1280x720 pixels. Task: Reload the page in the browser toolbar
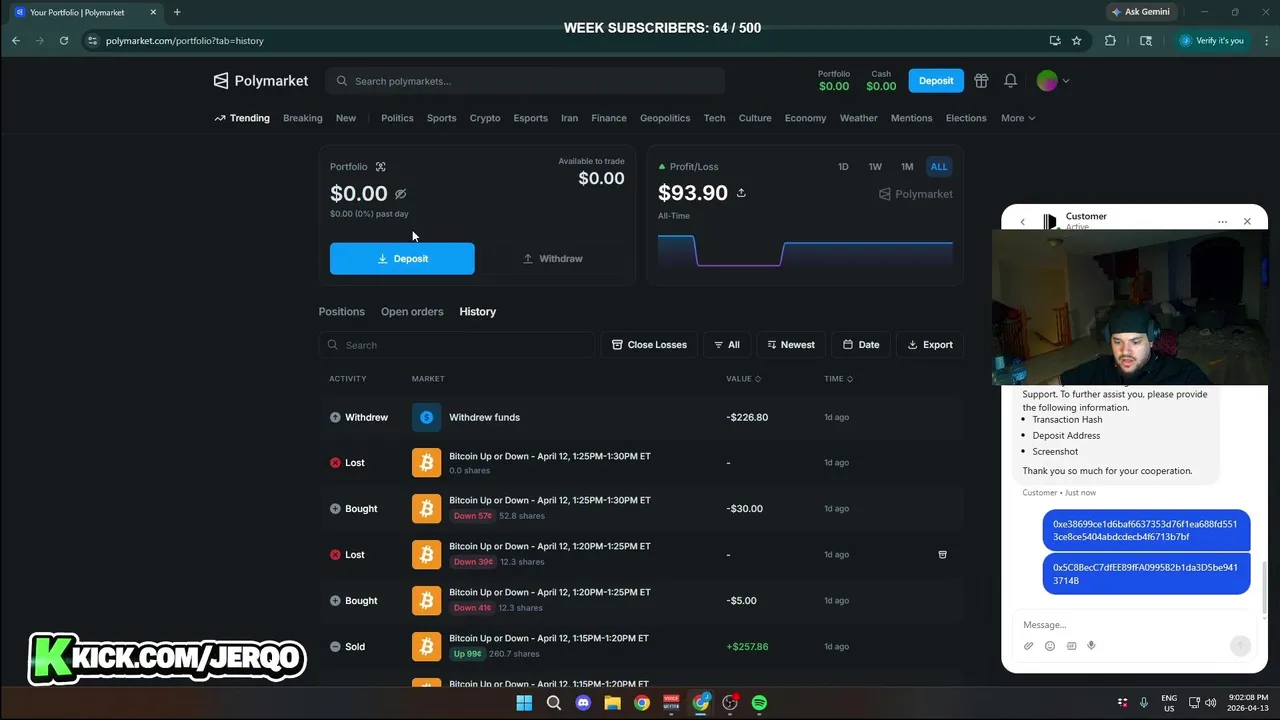point(64,41)
